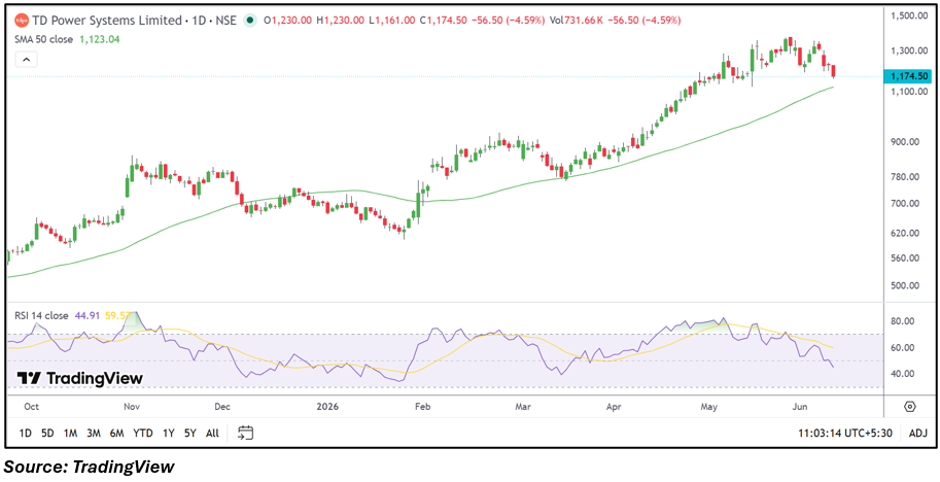Click the Nov label on time axis
The width and height of the screenshot is (940, 482).
[x=132, y=407]
